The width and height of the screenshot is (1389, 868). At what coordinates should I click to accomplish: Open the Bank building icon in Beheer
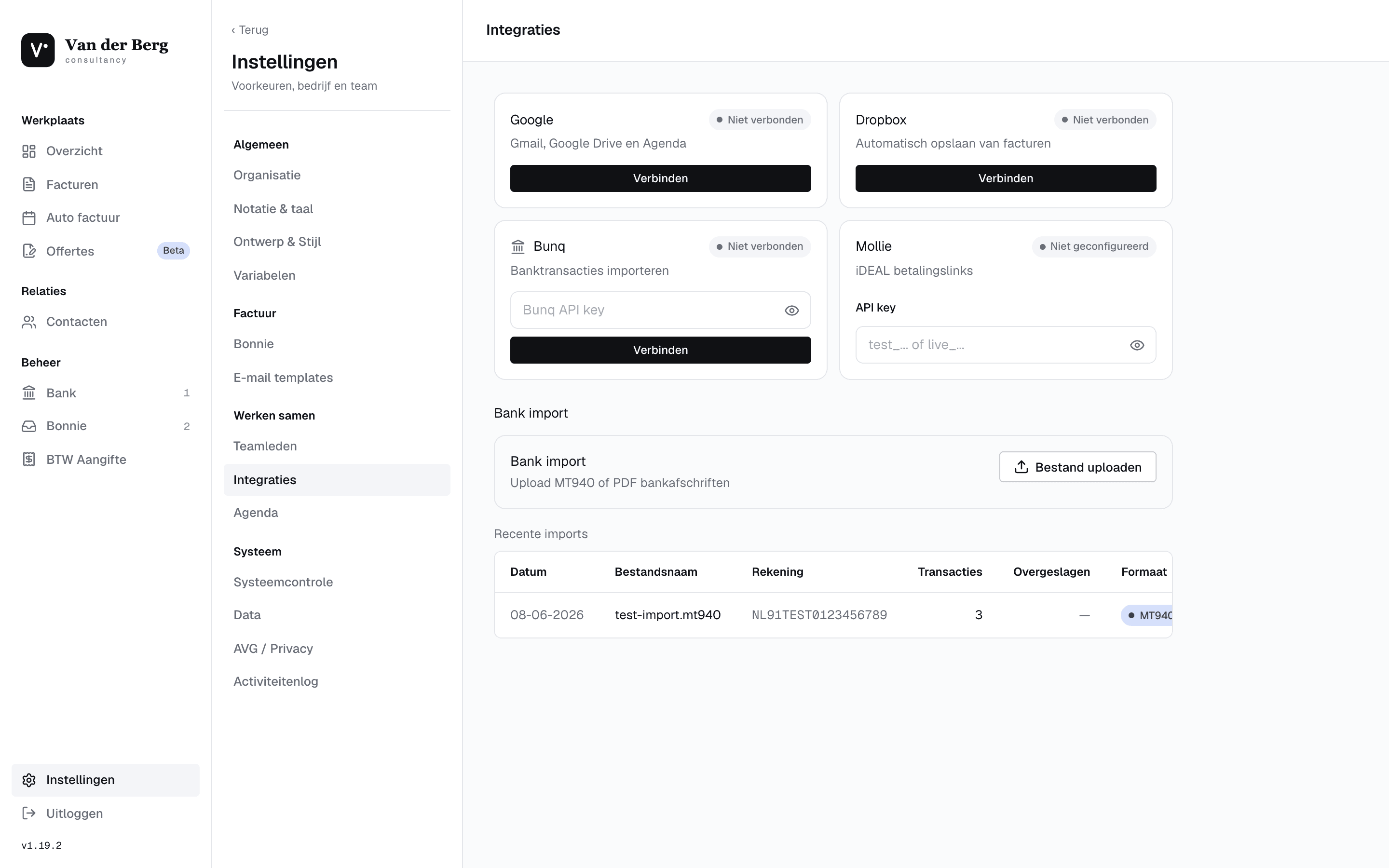point(29,393)
